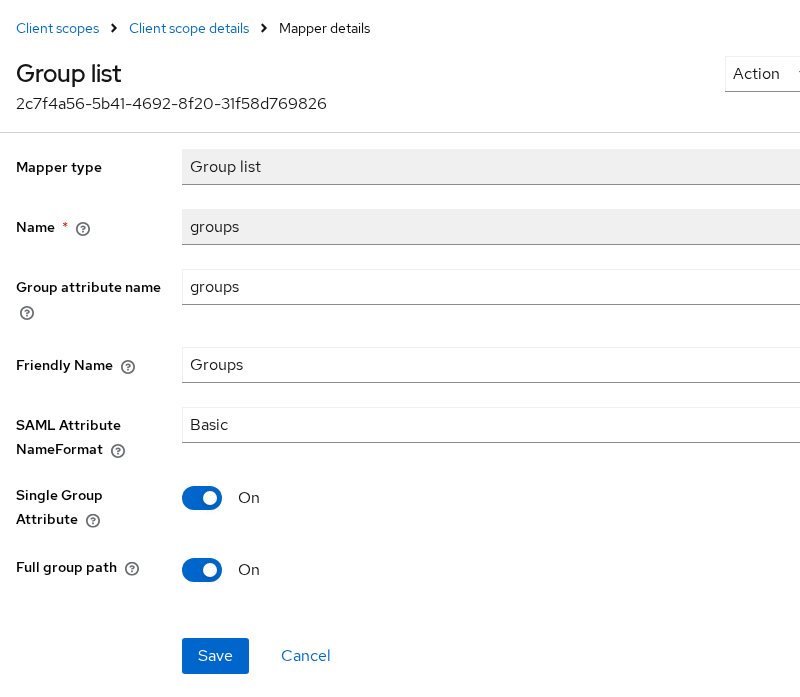800x697 pixels.
Task: Click the read-only Mapper type field
Action: [491, 167]
